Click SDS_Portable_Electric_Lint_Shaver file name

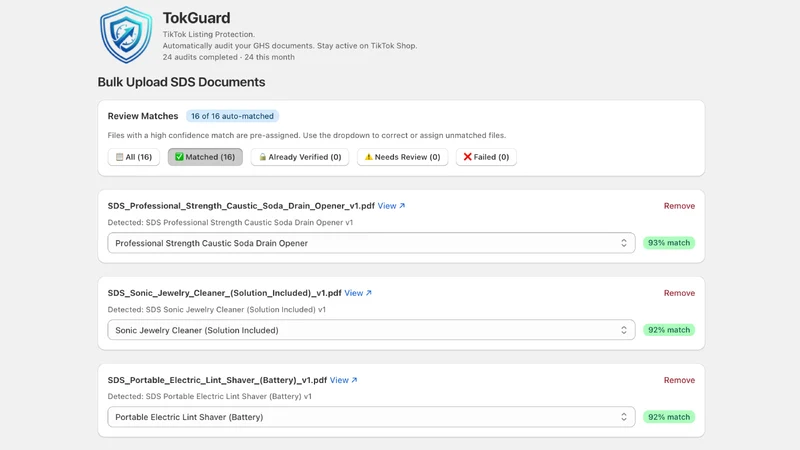217,380
